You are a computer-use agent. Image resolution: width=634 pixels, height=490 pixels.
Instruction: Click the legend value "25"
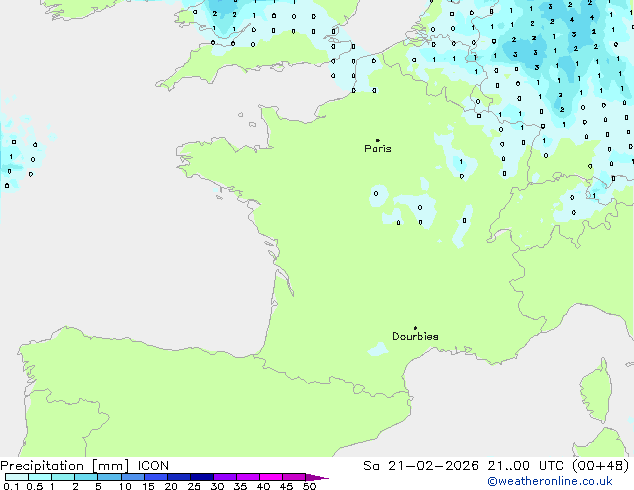click(x=194, y=486)
